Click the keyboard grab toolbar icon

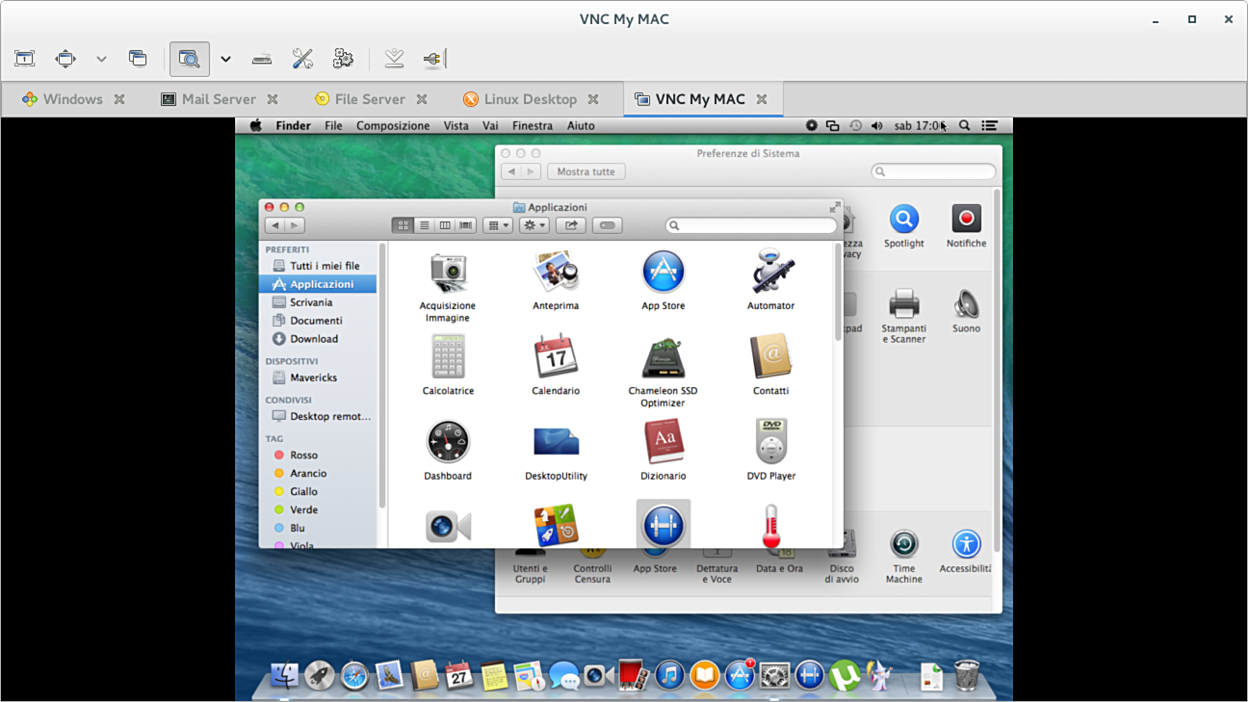[x=261, y=59]
